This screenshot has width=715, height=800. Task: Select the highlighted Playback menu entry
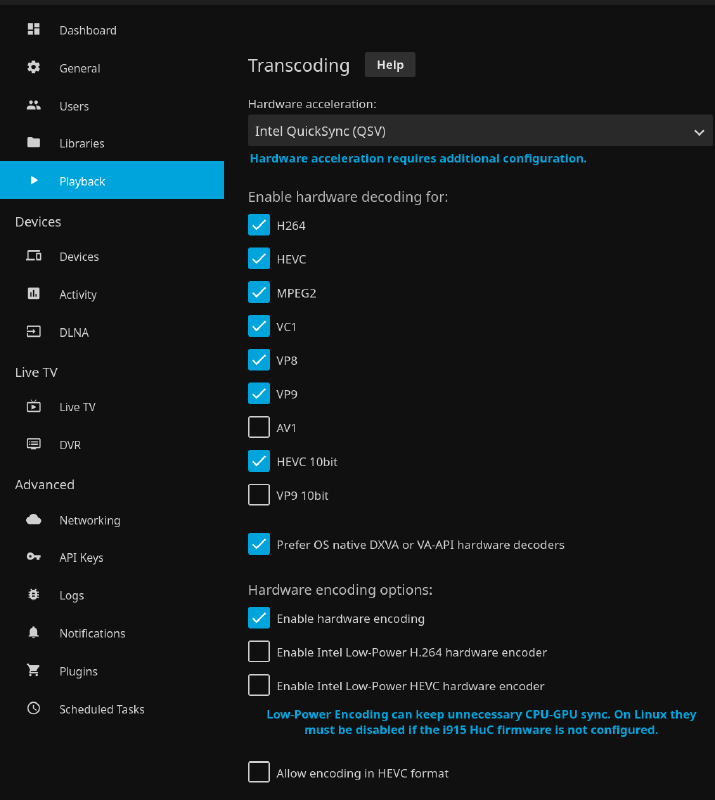click(82, 181)
